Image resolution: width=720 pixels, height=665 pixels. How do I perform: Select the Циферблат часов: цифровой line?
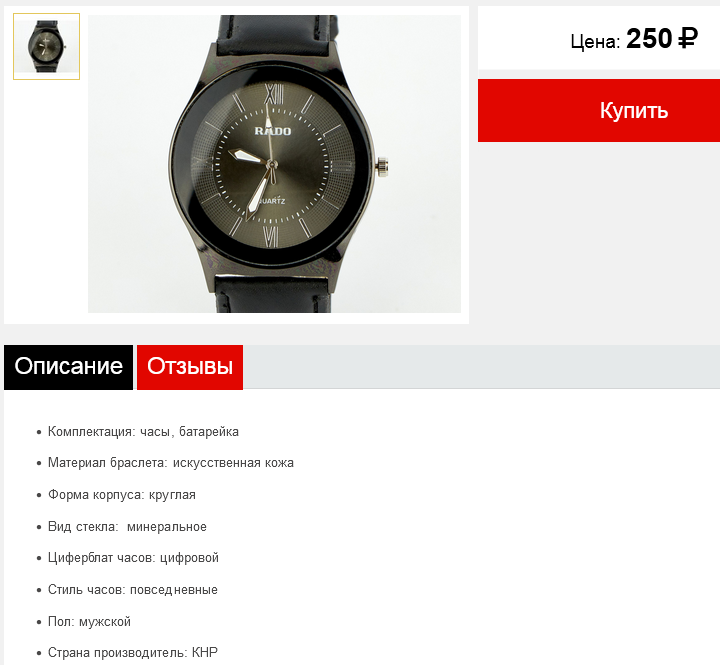133,558
